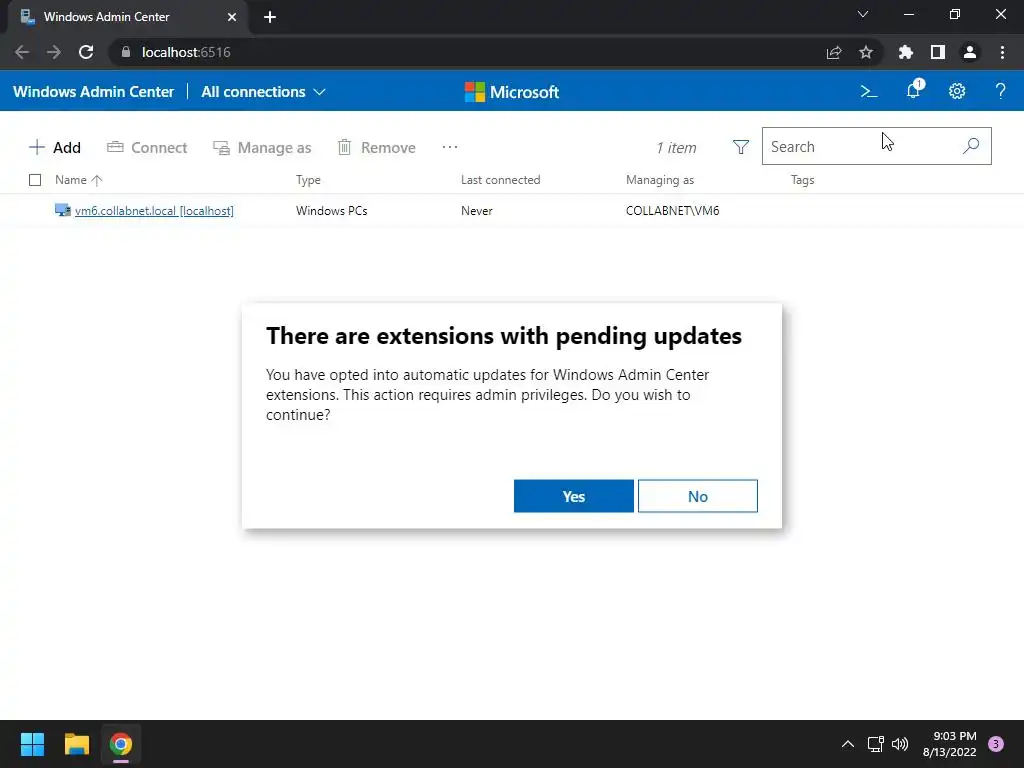Toggle the filter funnel icon
Image resolution: width=1024 pixels, height=768 pixels.
[741, 148]
